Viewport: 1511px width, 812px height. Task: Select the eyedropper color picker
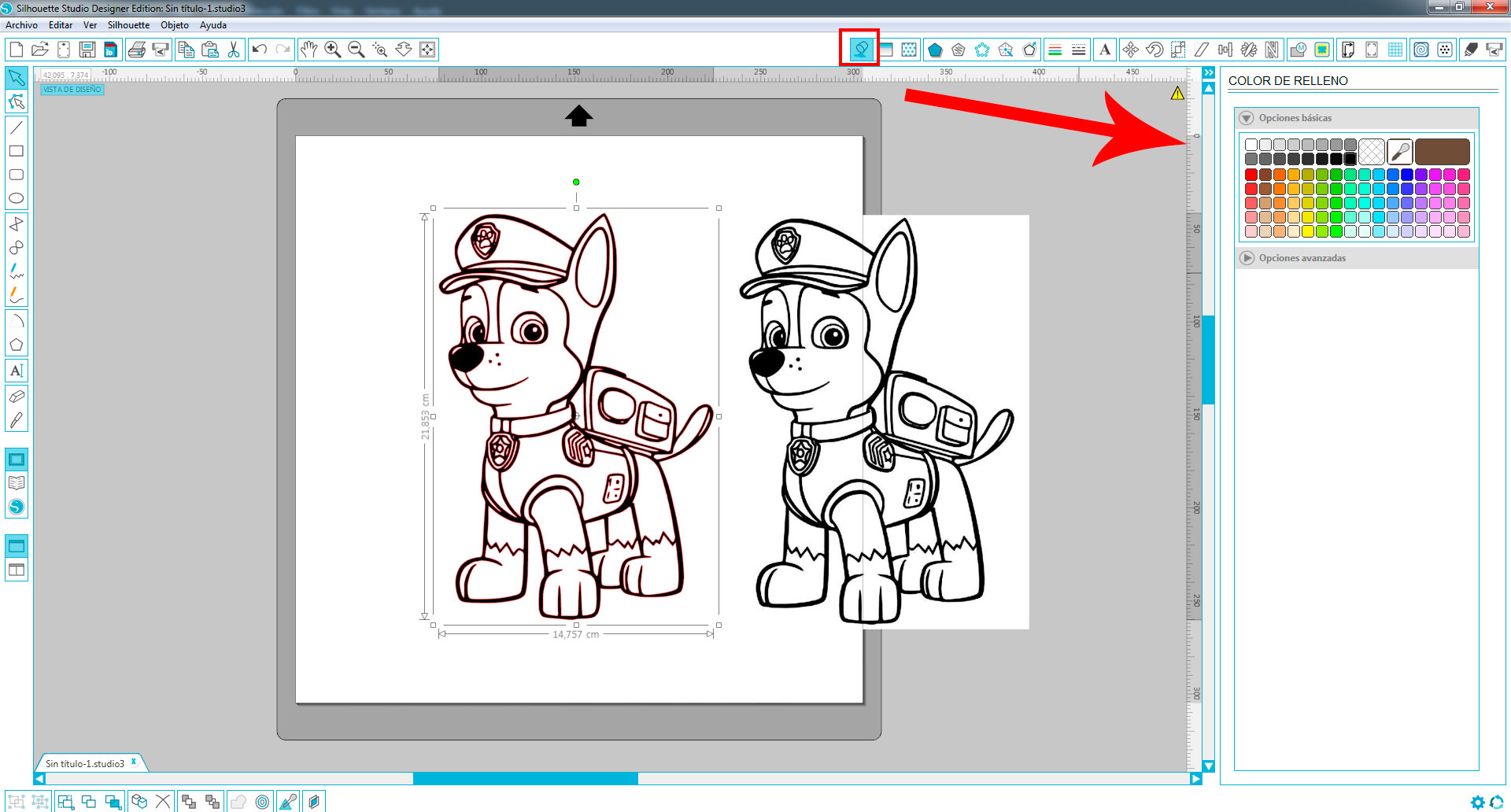click(1400, 152)
